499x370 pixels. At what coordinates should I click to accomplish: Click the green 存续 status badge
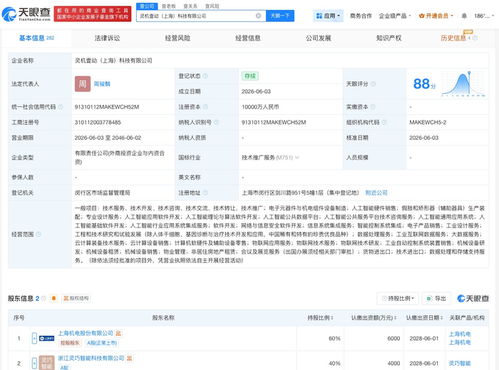[250, 76]
